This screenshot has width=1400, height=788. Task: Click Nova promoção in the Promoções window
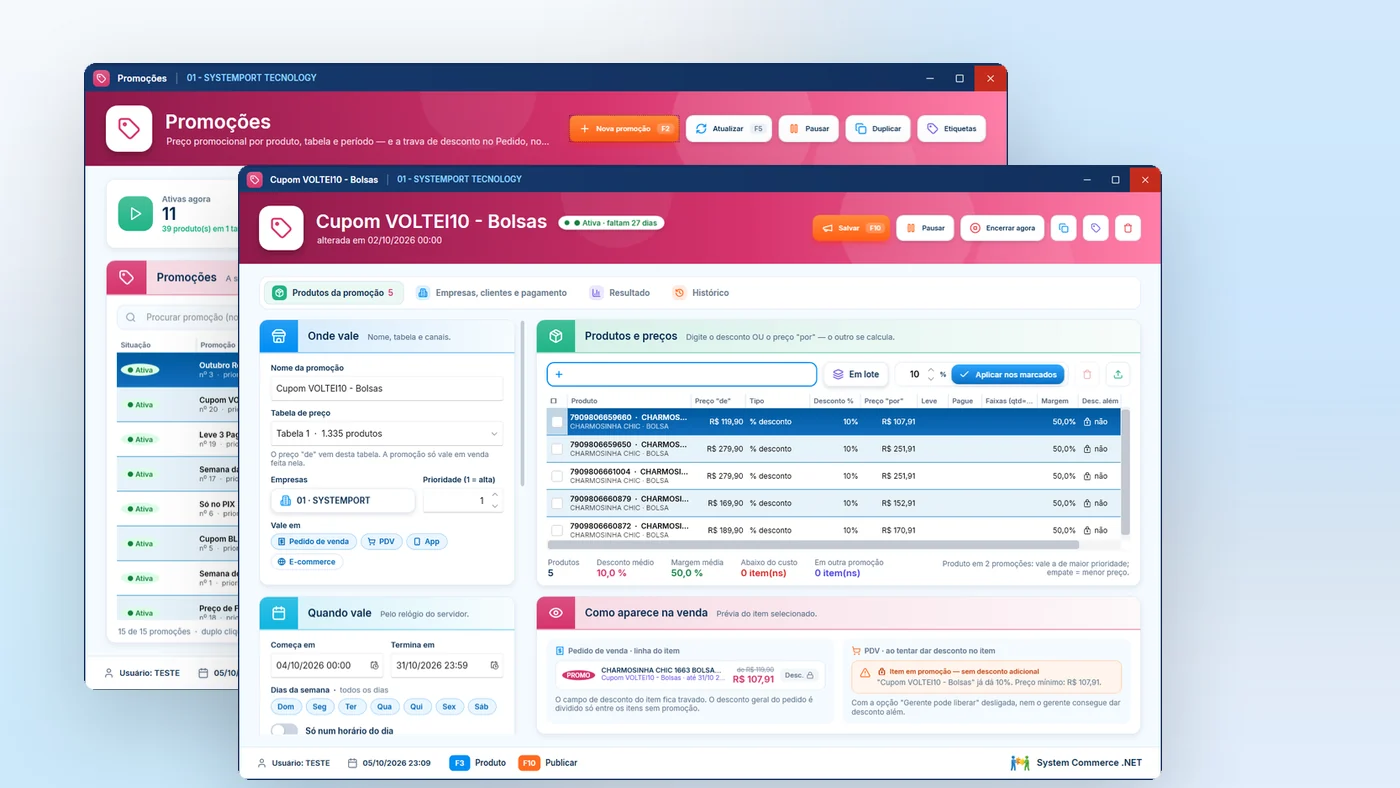(x=625, y=129)
